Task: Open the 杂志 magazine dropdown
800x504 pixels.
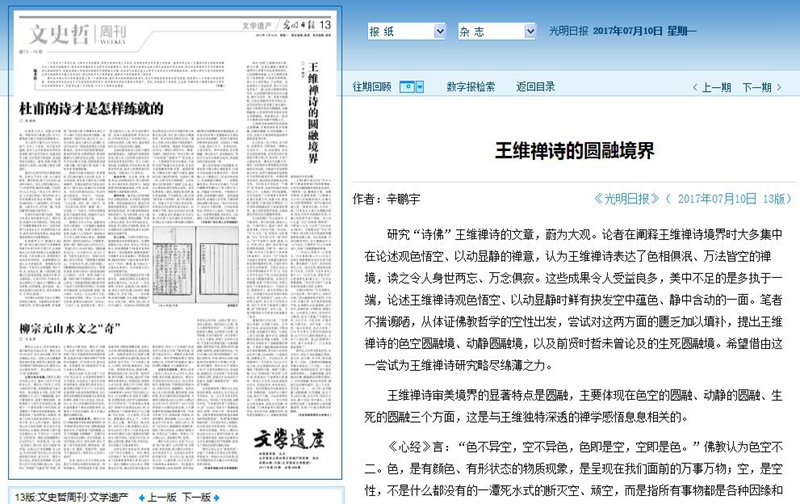Action: point(497,32)
